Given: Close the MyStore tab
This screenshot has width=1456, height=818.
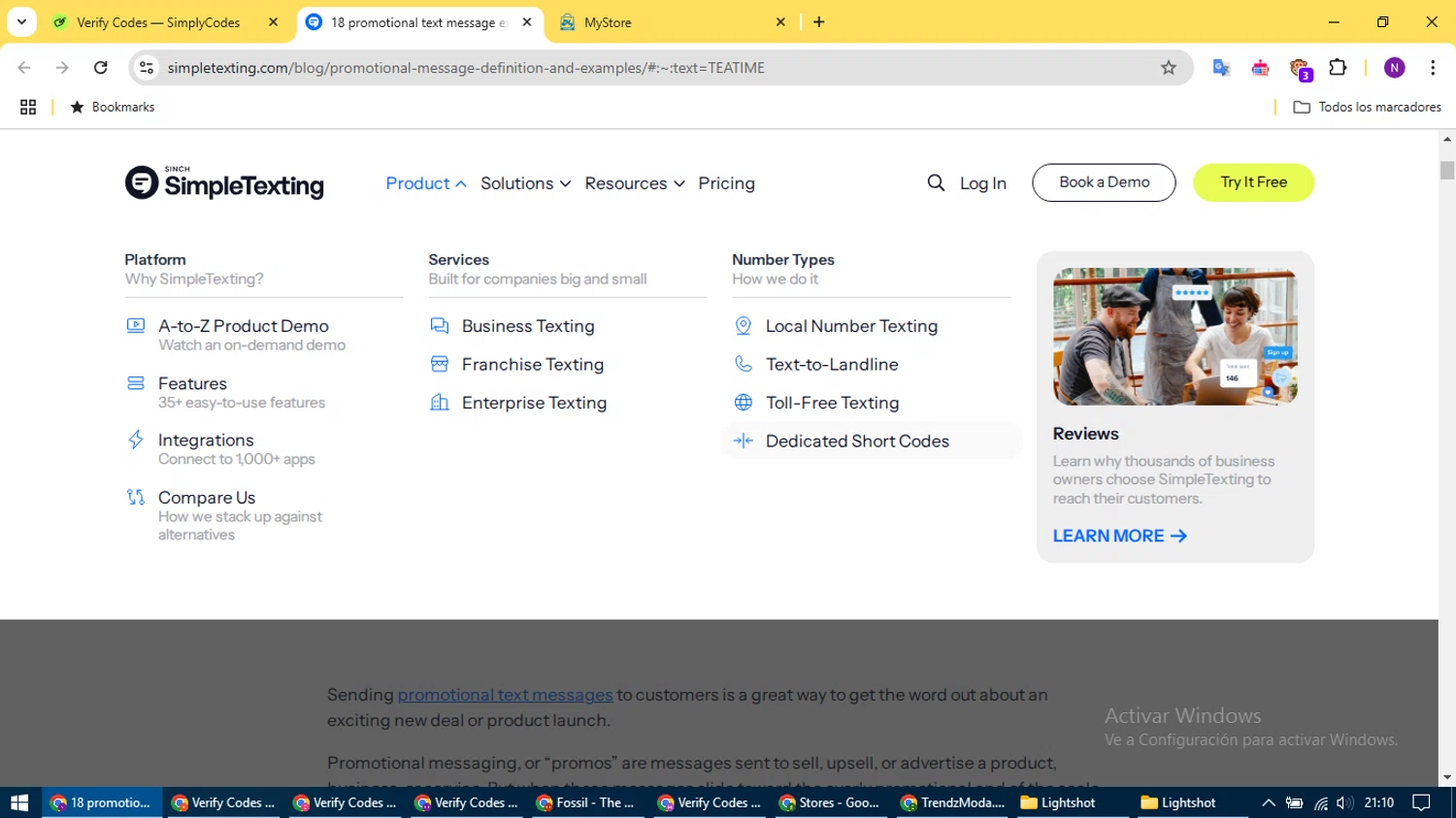Looking at the screenshot, I should pyautogui.click(x=780, y=21).
